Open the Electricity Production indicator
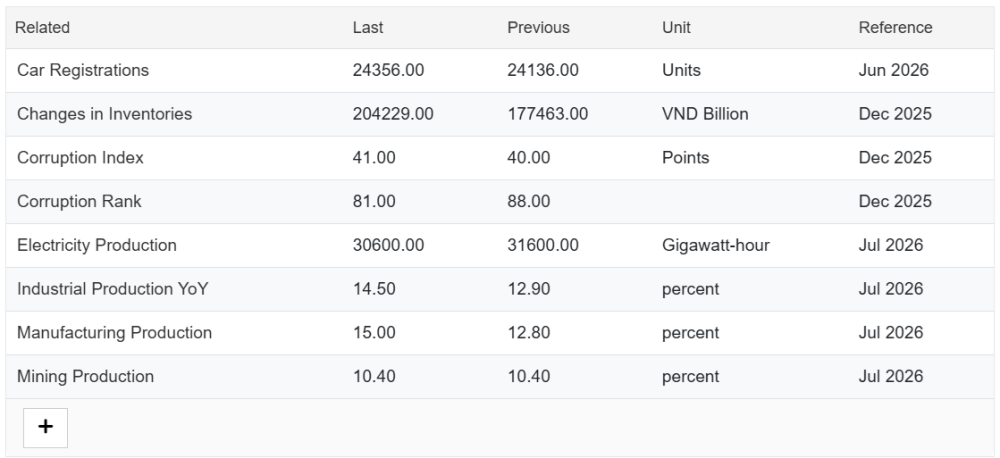The image size is (1000, 458). point(97,246)
